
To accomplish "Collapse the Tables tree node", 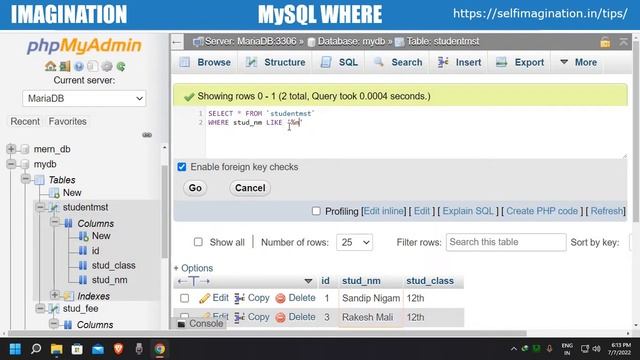I will [x=25, y=179].
